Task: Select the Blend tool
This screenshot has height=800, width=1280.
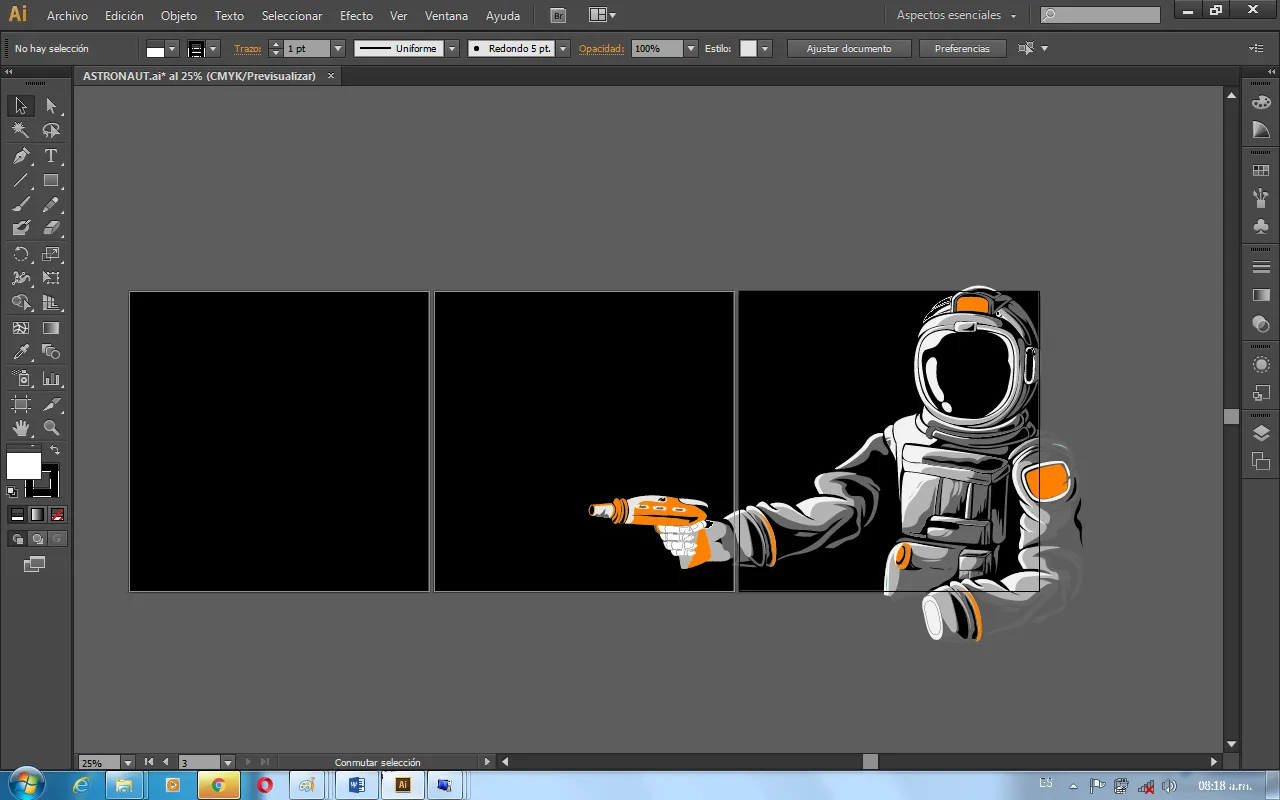Action: 51,352
